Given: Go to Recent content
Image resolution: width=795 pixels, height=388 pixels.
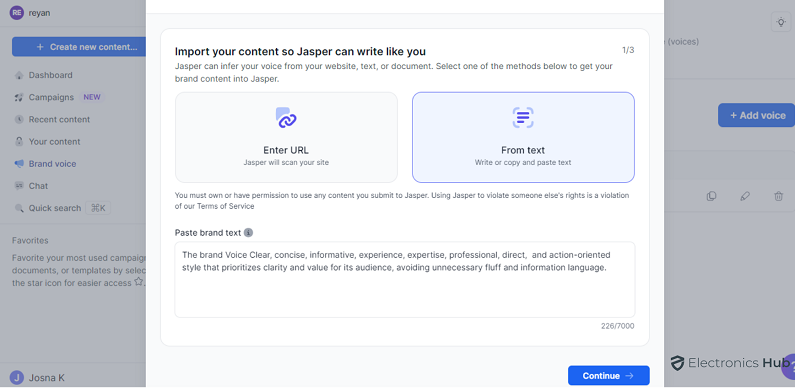Looking at the screenshot, I should pos(59,120).
